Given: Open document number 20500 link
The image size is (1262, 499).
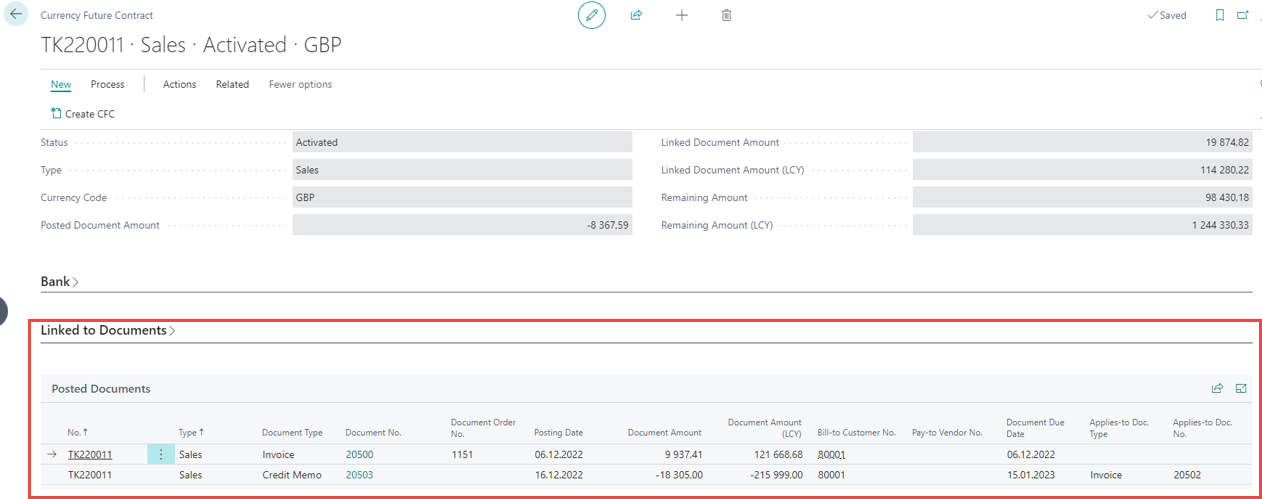Looking at the screenshot, I should coord(359,455).
